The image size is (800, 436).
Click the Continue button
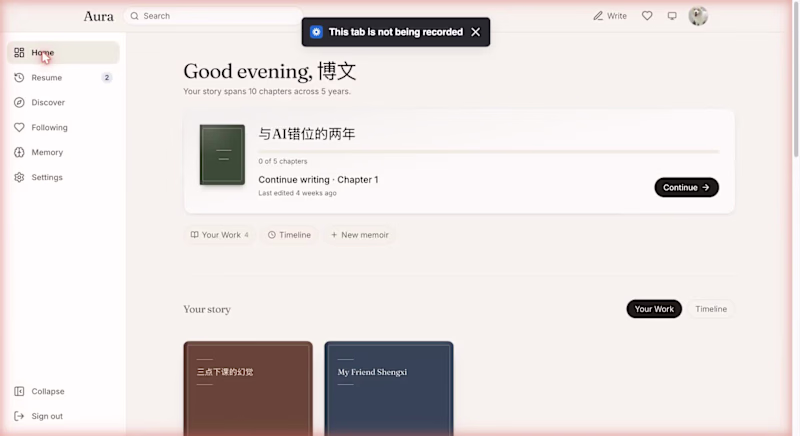point(686,187)
